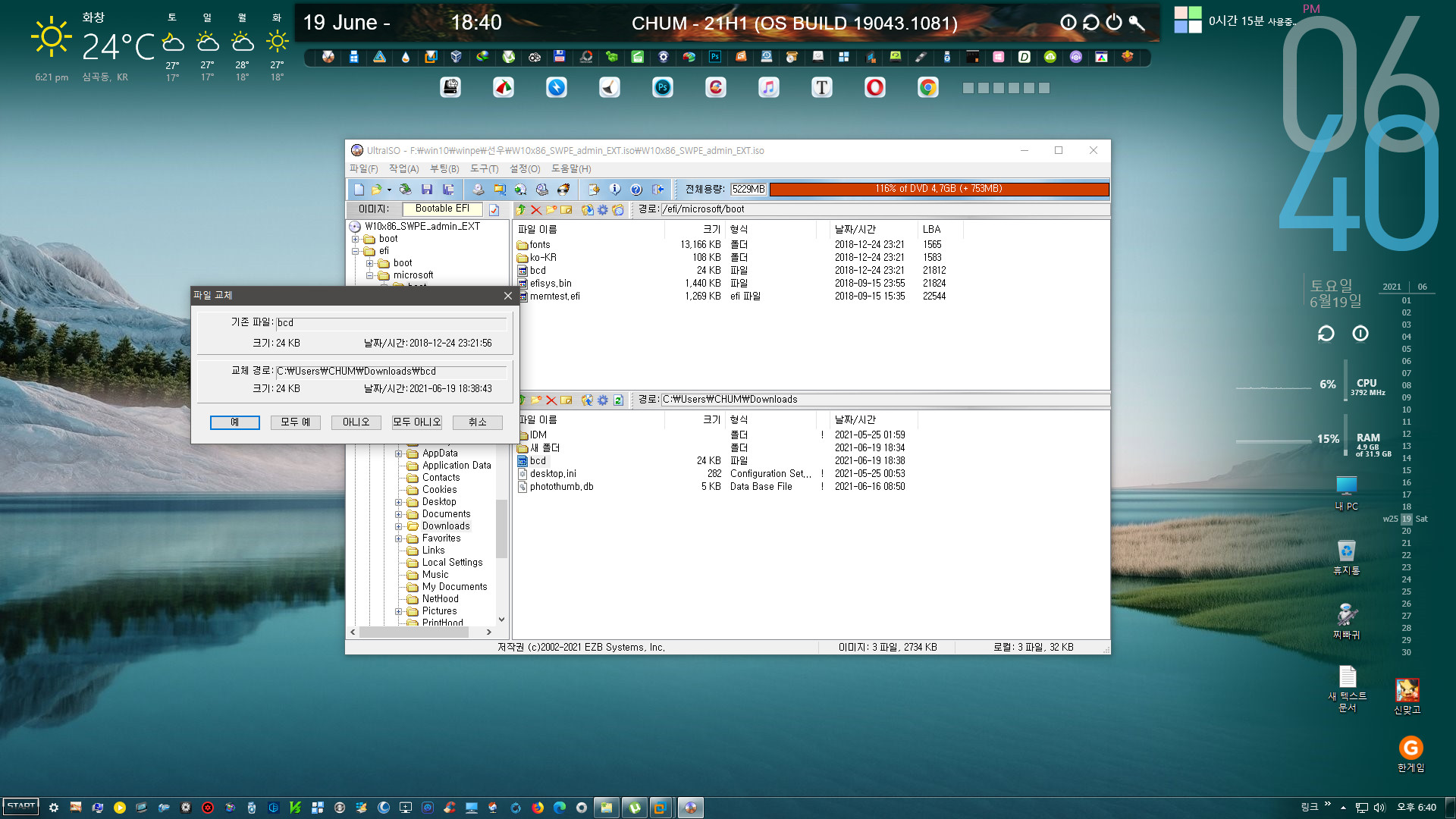The width and height of the screenshot is (1456, 819).
Task: Click the New folder icon above ISO file list
Action: click(x=551, y=210)
